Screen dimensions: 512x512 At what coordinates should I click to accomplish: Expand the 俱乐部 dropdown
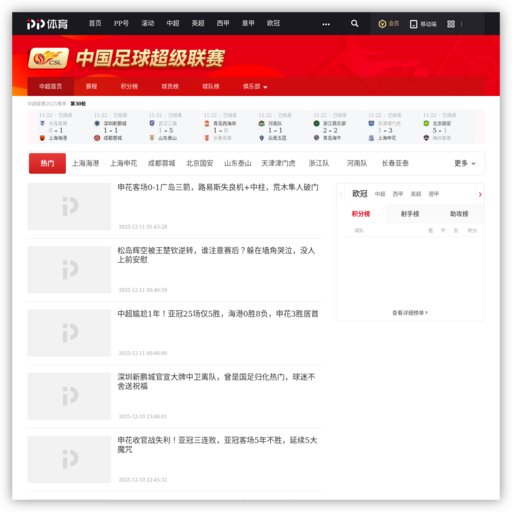tap(255, 87)
